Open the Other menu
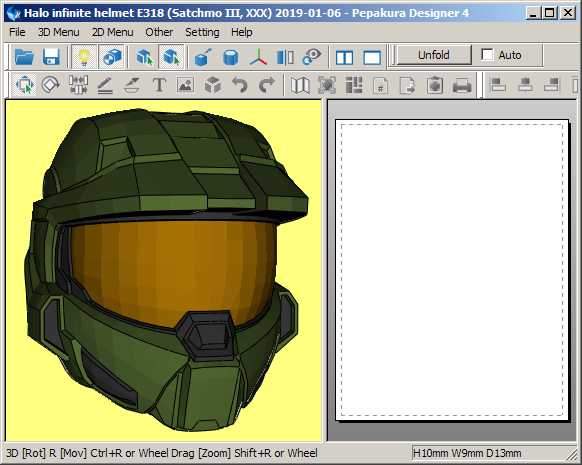582x465 pixels. pyautogui.click(x=159, y=32)
